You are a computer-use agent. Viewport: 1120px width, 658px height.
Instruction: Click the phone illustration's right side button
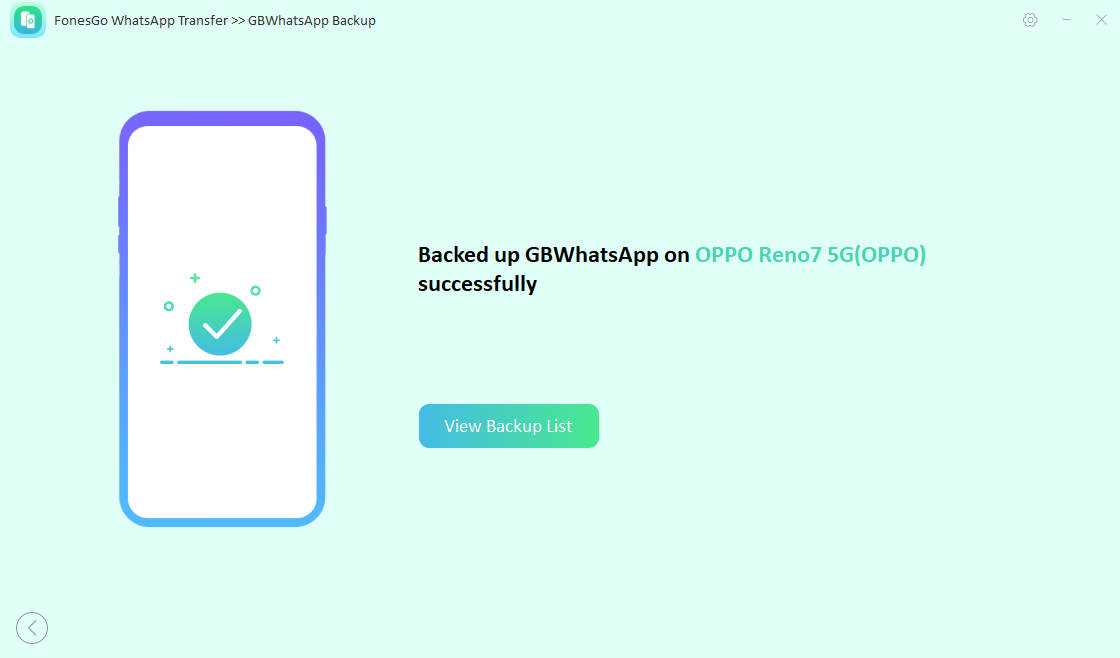325,220
